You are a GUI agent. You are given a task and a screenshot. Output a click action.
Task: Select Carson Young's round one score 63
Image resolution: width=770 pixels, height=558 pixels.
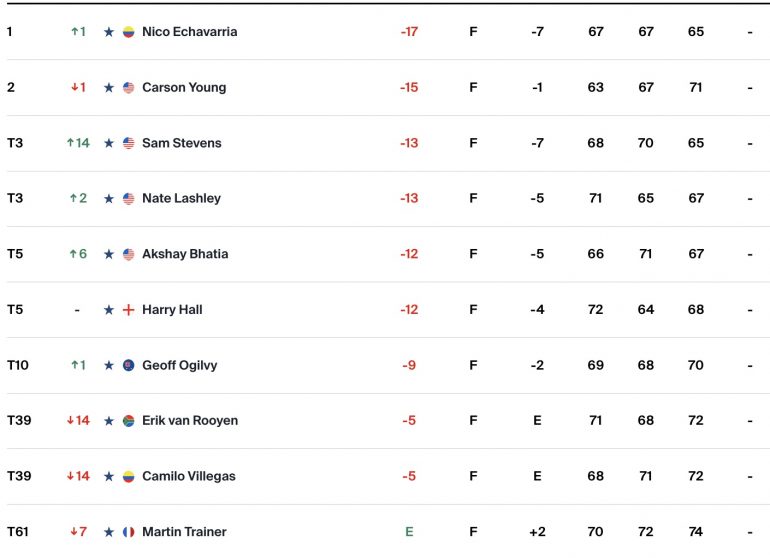tap(596, 87)
